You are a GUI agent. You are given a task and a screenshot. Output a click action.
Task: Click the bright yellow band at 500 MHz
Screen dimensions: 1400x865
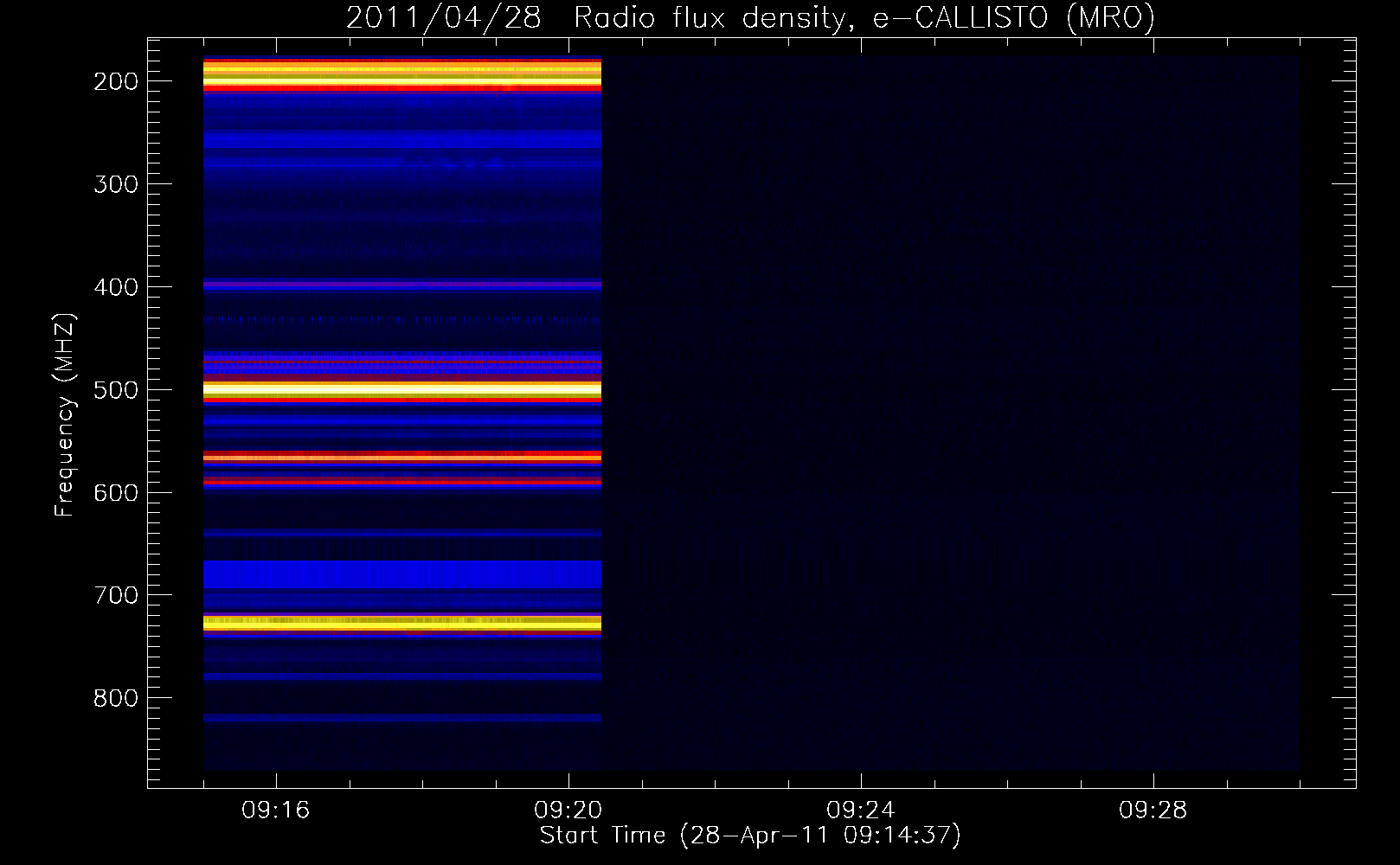point(402,391)
